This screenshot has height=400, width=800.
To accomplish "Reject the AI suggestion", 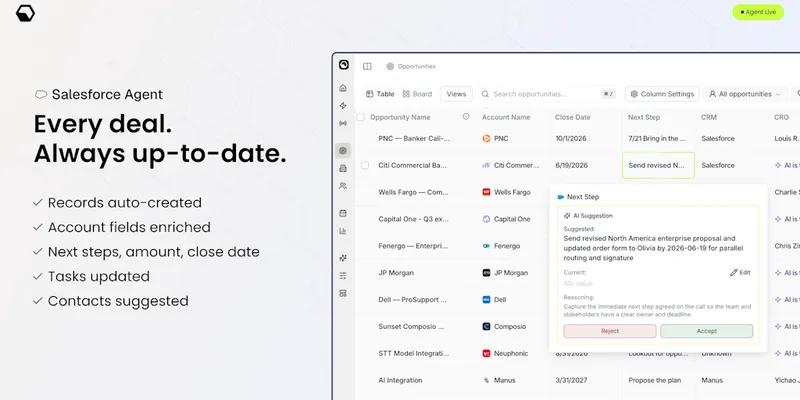I will point(610,331).
